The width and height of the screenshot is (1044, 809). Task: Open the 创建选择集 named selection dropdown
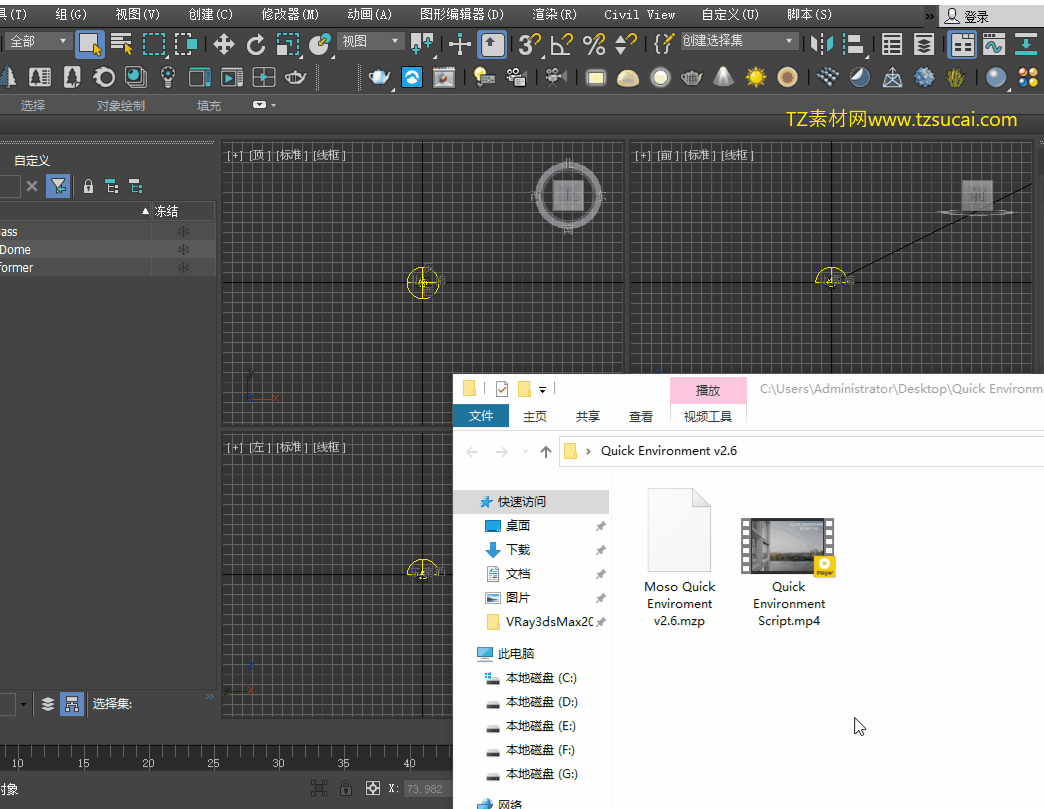[x=738, y=41]
